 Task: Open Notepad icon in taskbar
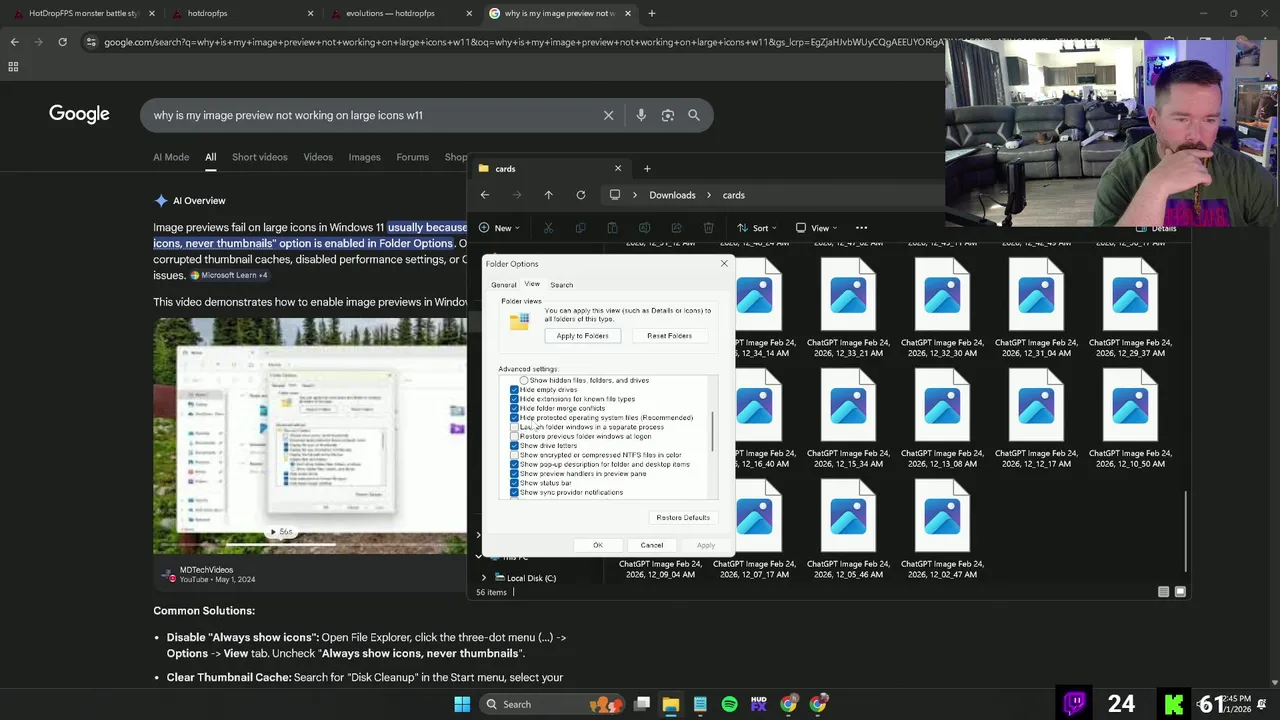click(700, 704)
